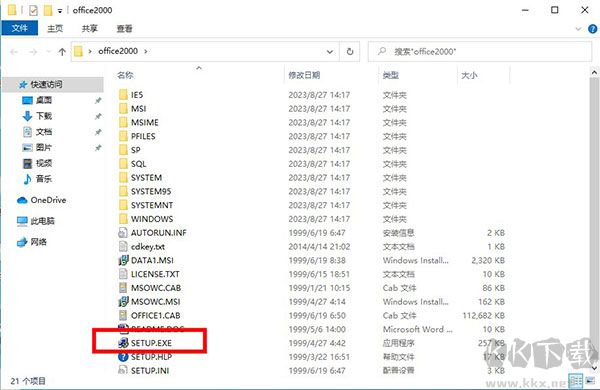Select 快速访问 in navigation pane
Image resolution: width=600 pixels, height=390 pixels.
click(x=46, y=84)
